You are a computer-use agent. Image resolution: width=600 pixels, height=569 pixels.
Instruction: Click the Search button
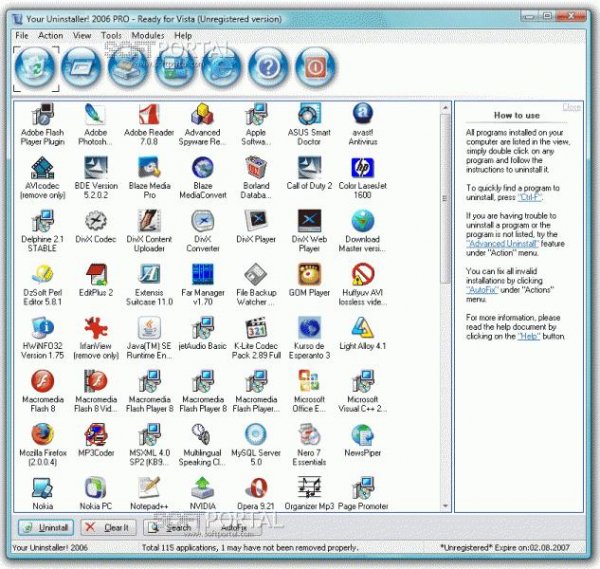pyautogui.click(x=171, y=528)
